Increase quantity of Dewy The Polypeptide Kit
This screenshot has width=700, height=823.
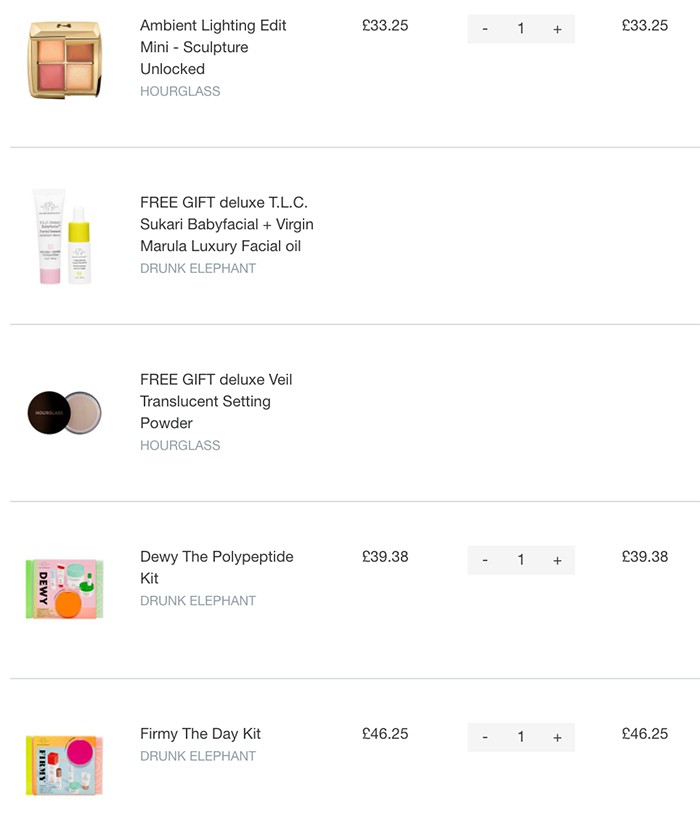coord(557,560)
